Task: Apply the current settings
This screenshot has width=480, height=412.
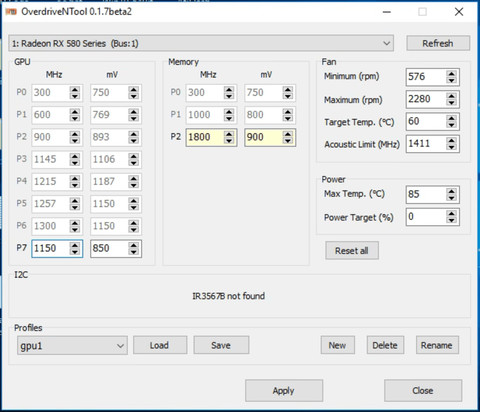Action: [x=284, y=391]
